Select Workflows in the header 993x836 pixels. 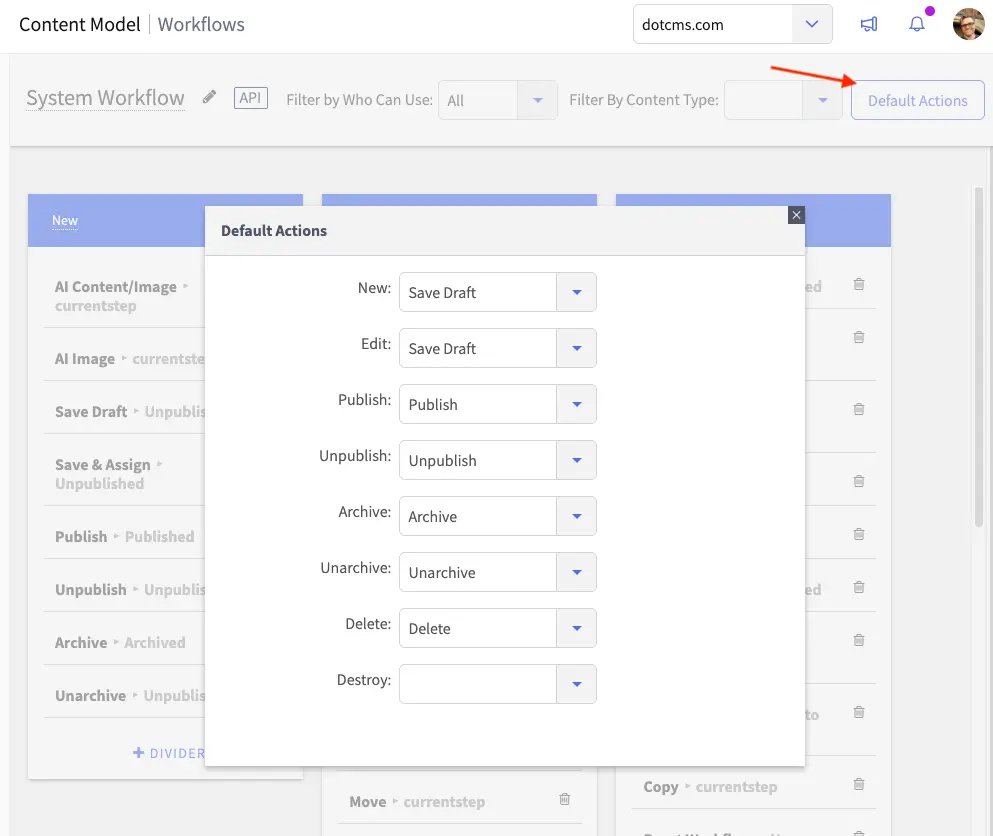(201, 24)
